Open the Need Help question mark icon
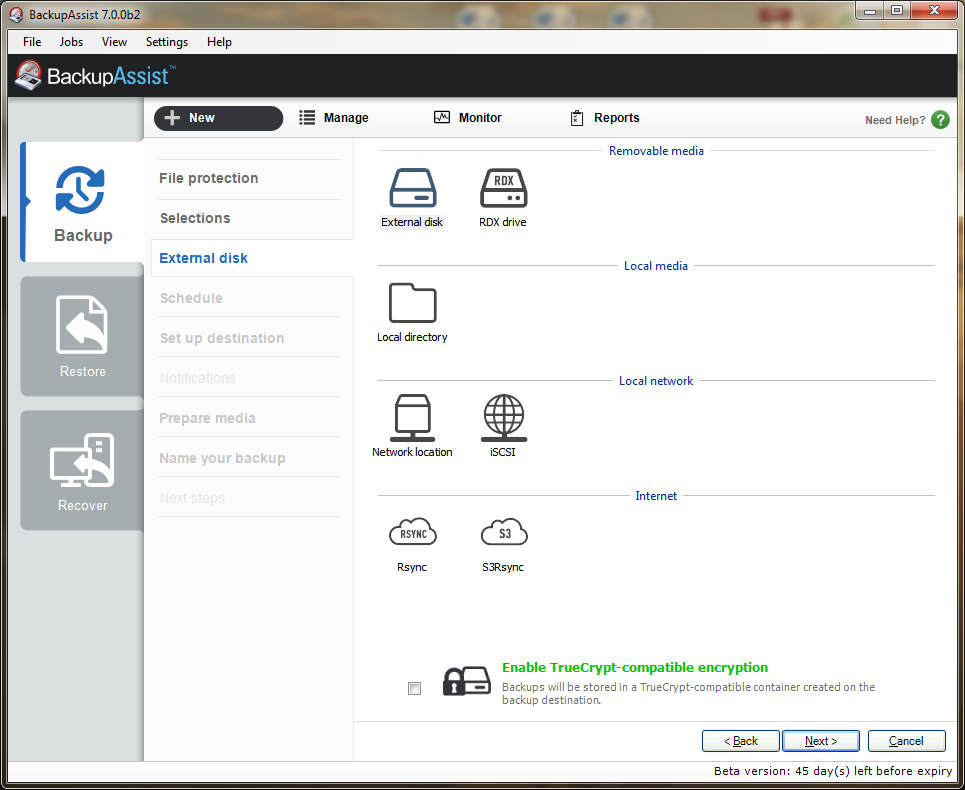The height and width of the screenshot is (790, 965). (x=940, y=120)
